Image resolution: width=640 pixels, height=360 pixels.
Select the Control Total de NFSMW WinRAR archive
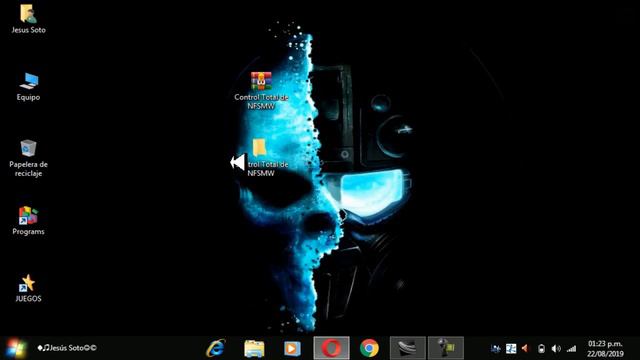click(x=261, y=91)
